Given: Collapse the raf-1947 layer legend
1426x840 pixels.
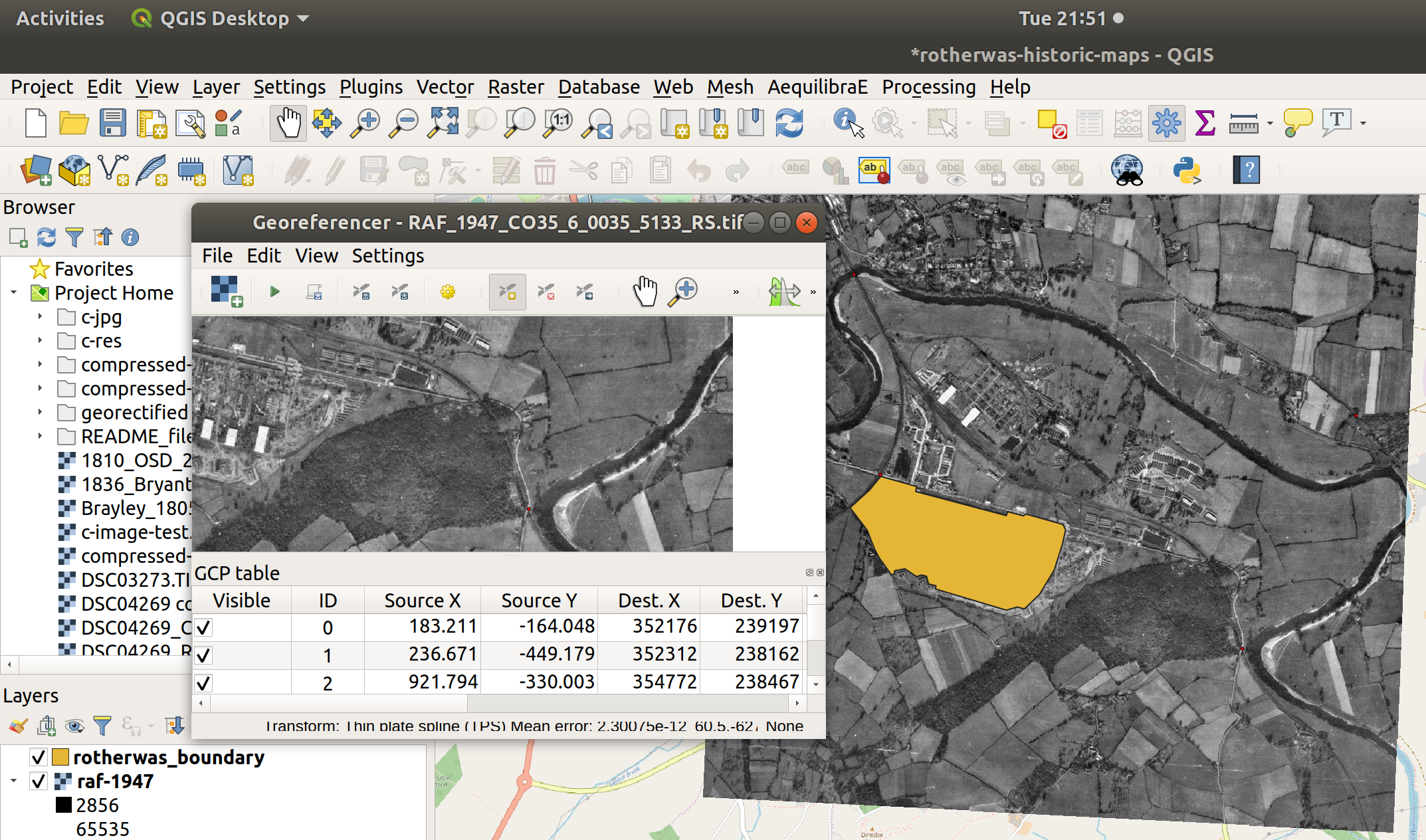Looking at the screenshot, I should pos(13,781).
